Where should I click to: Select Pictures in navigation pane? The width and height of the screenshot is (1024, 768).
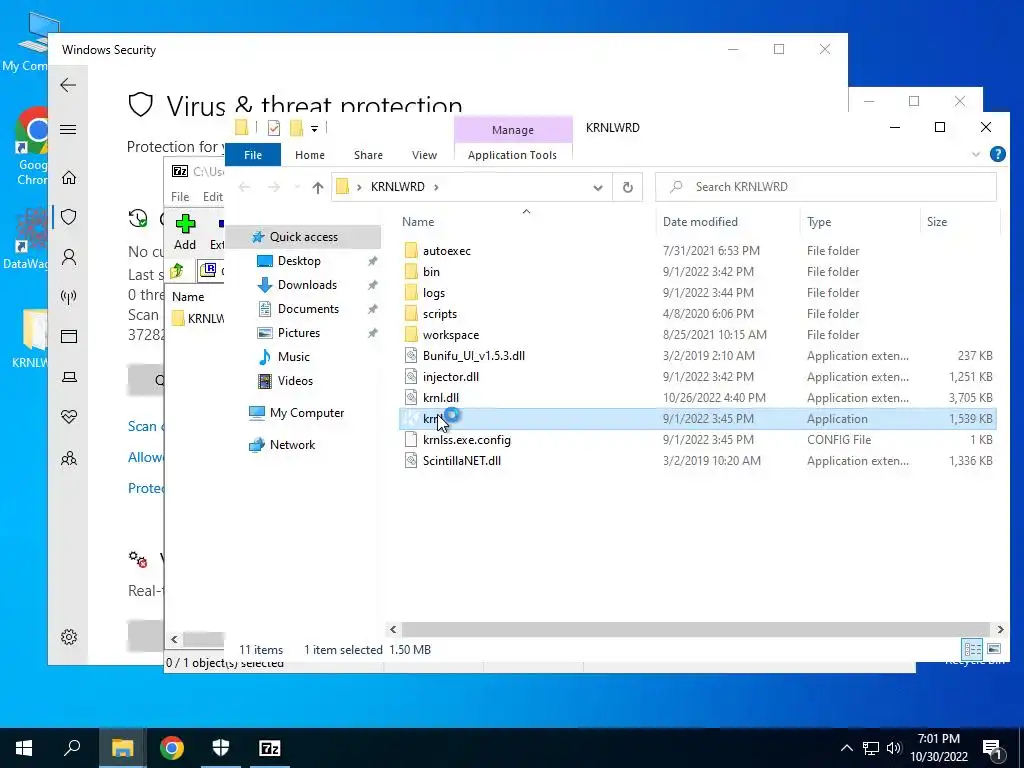pyautogui.click(x=299, y=333)
